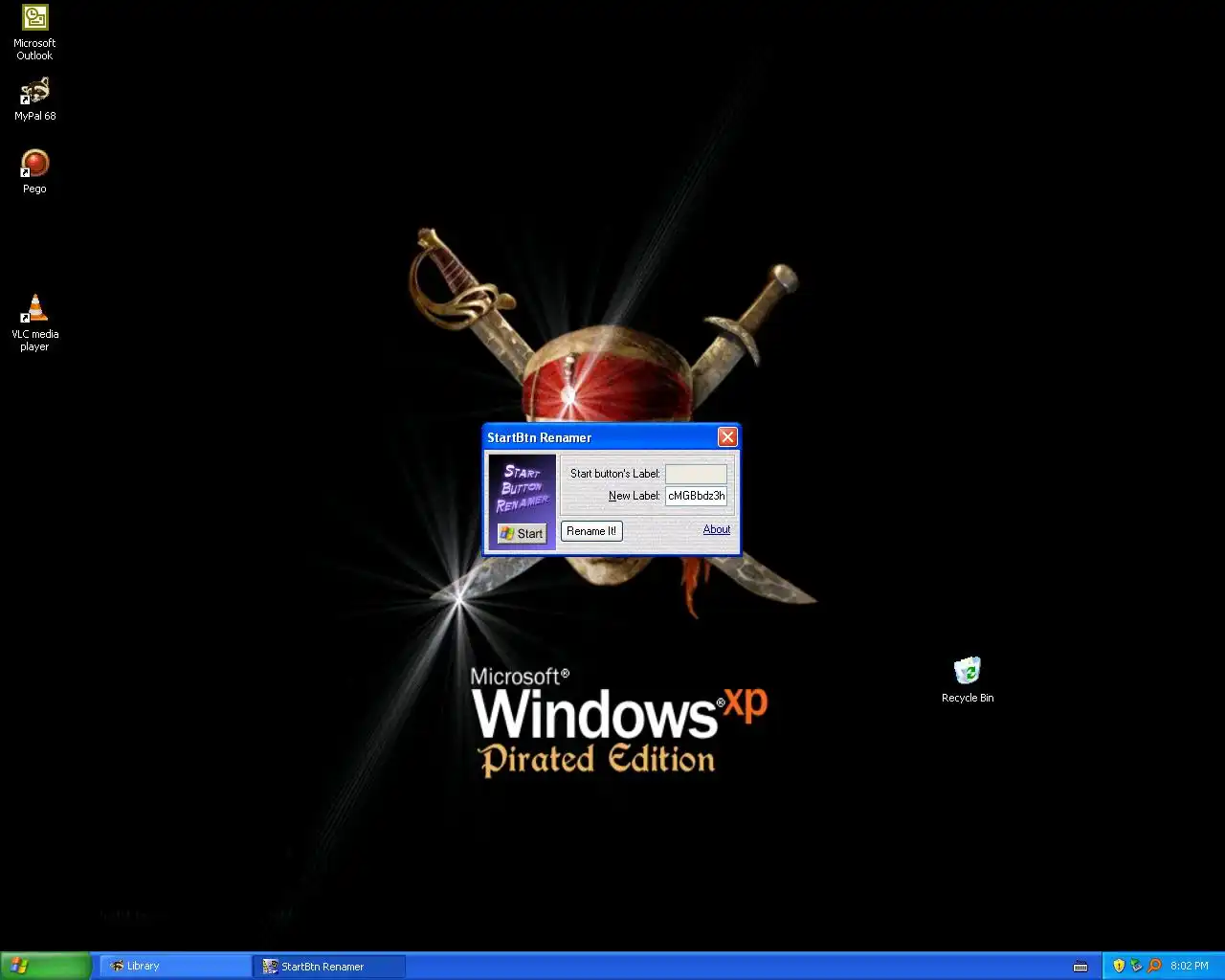Open the Windows Start menu button
This screenshot has height=980, width=1225.
click(x=45, y=966)
